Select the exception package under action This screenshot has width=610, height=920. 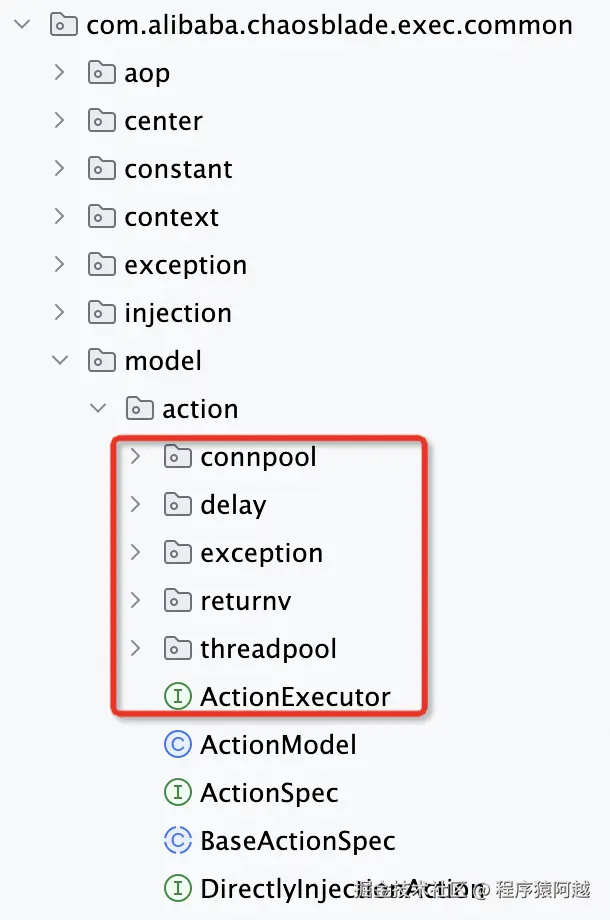tap(261, 553)
